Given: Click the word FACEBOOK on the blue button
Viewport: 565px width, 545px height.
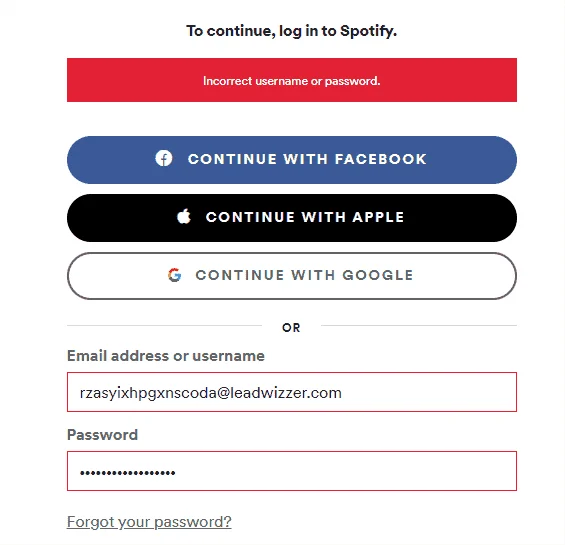Looking at the screenshot, I should click(381, 159).
